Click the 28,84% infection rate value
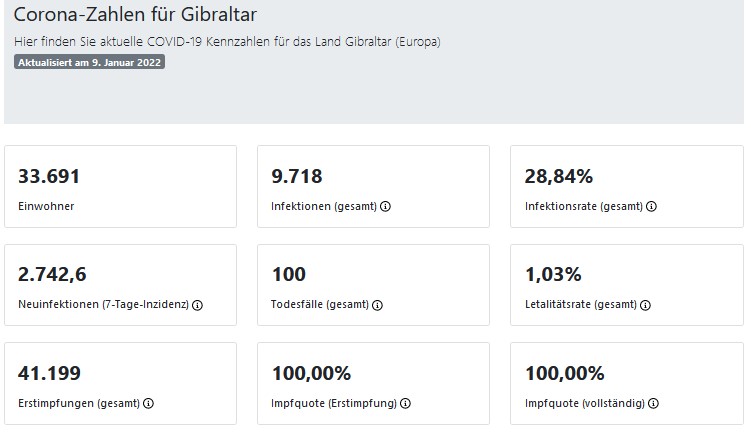 (x=559, y=177)
